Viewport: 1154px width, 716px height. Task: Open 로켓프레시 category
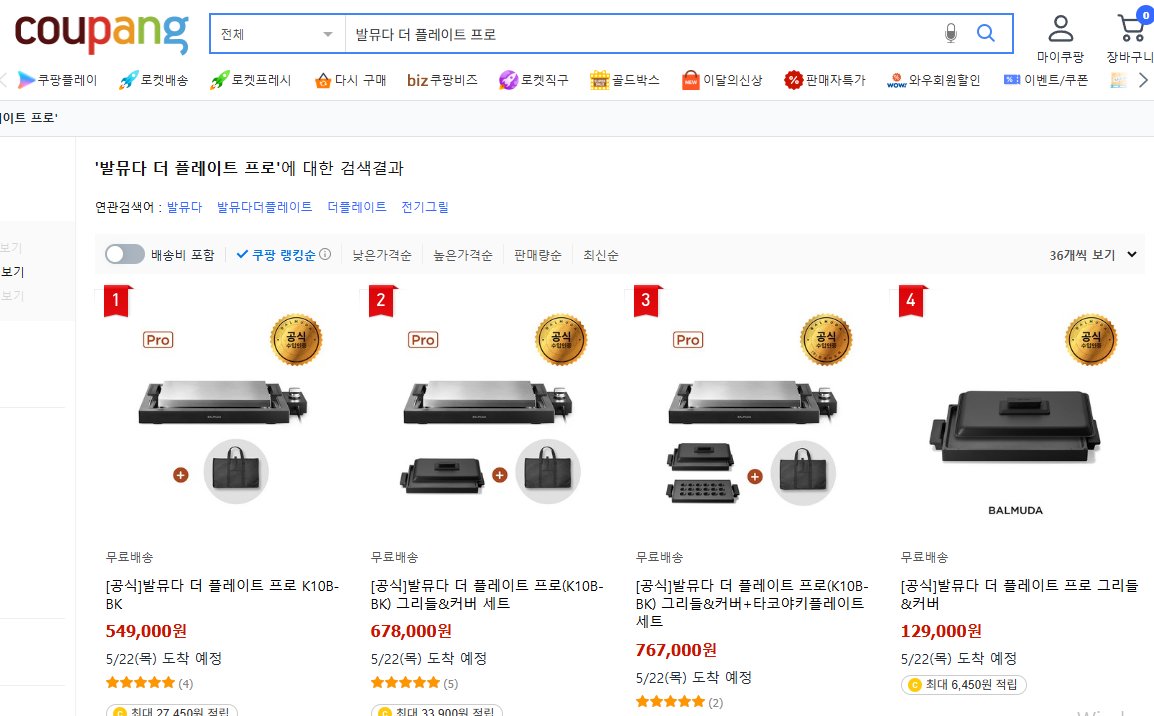[x=250, y=79]
